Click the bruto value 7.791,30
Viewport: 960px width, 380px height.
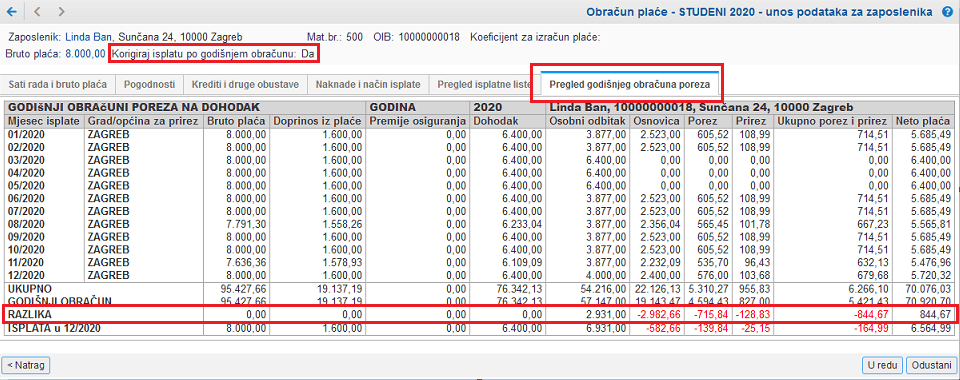point(247,224)
